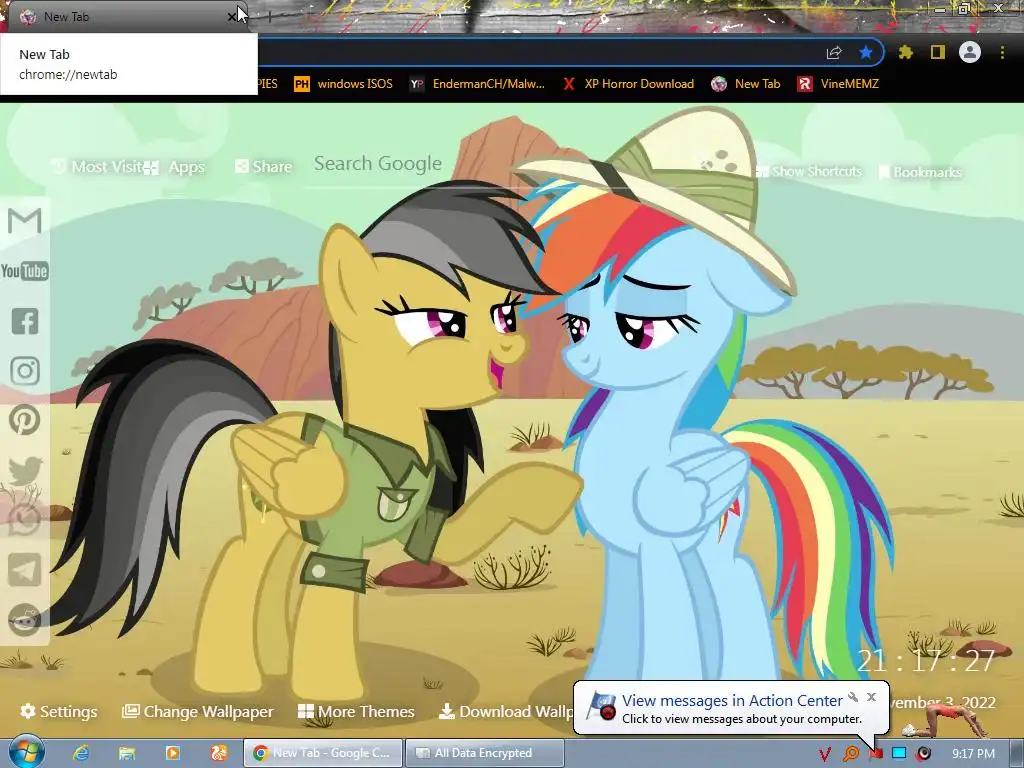Viewport: 1024px width, 768px height.
Task: Open Instagram sidebar icon
Action: 25,371
